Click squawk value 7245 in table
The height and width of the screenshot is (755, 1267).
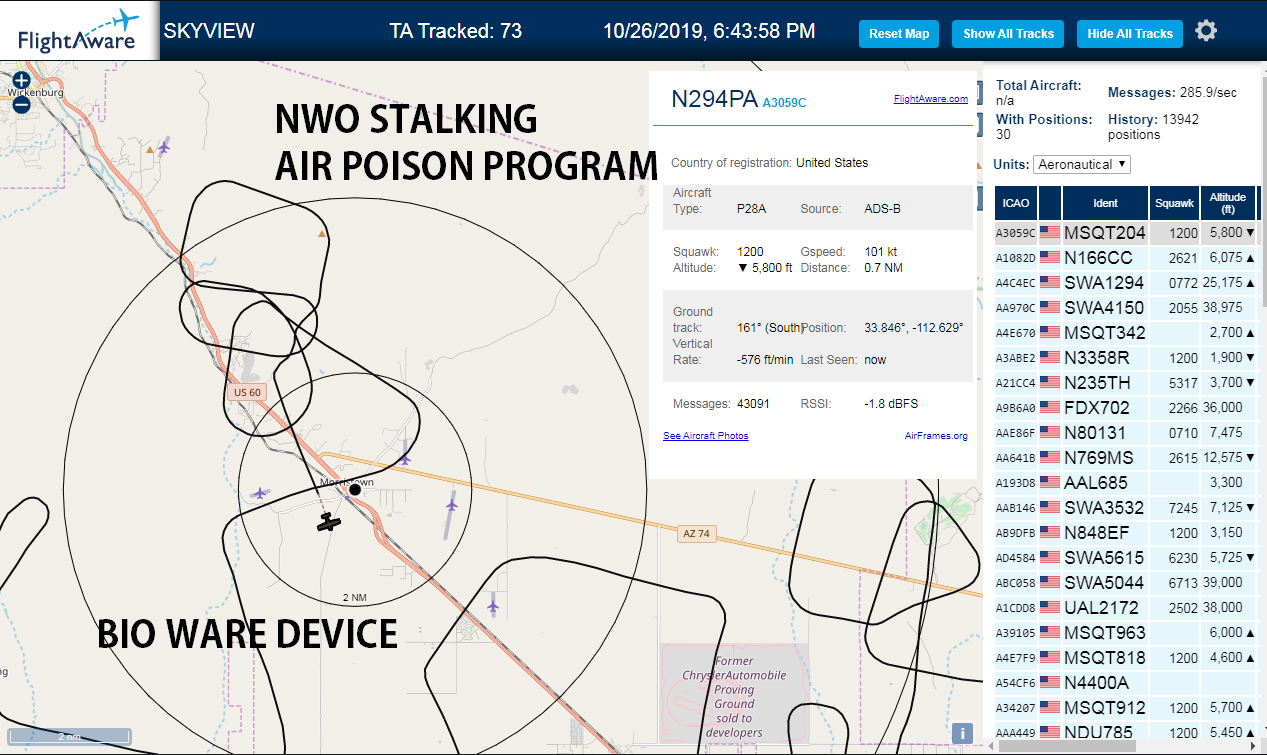click(1184, 507)
